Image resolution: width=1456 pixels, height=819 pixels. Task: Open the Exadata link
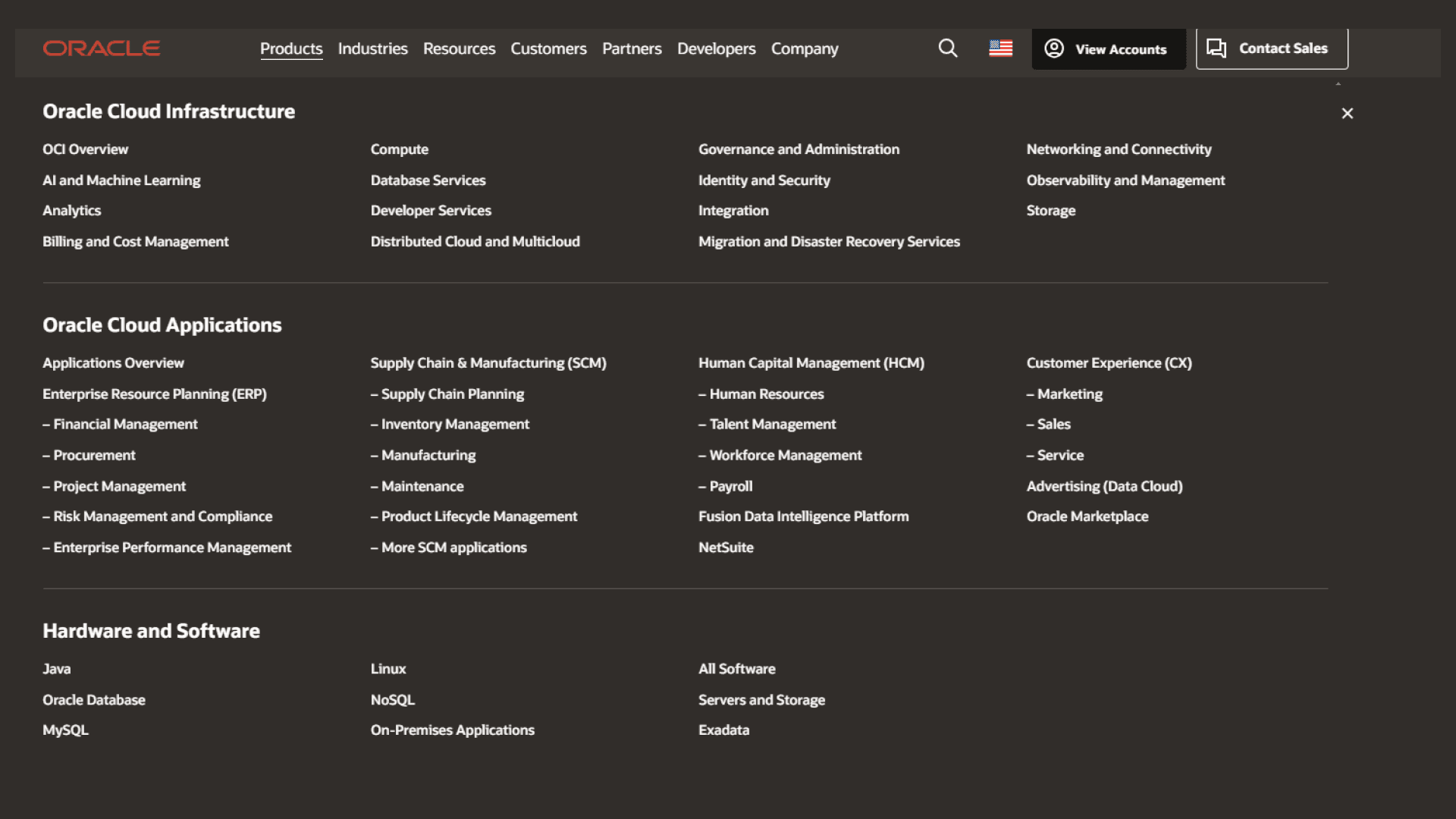(724, 730)
